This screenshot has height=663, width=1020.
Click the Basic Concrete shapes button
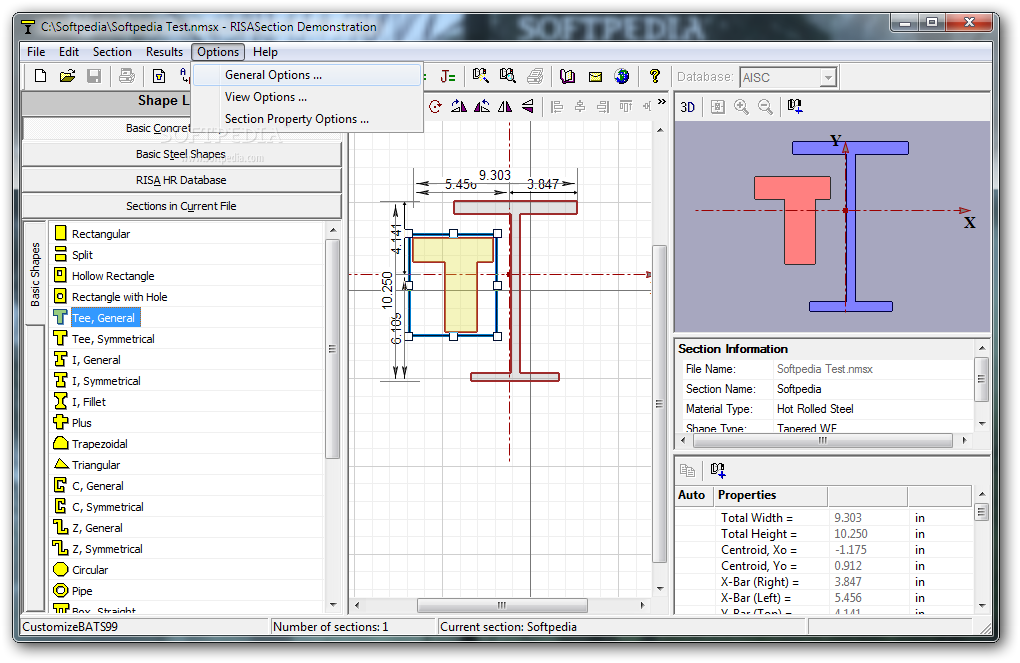107,128
